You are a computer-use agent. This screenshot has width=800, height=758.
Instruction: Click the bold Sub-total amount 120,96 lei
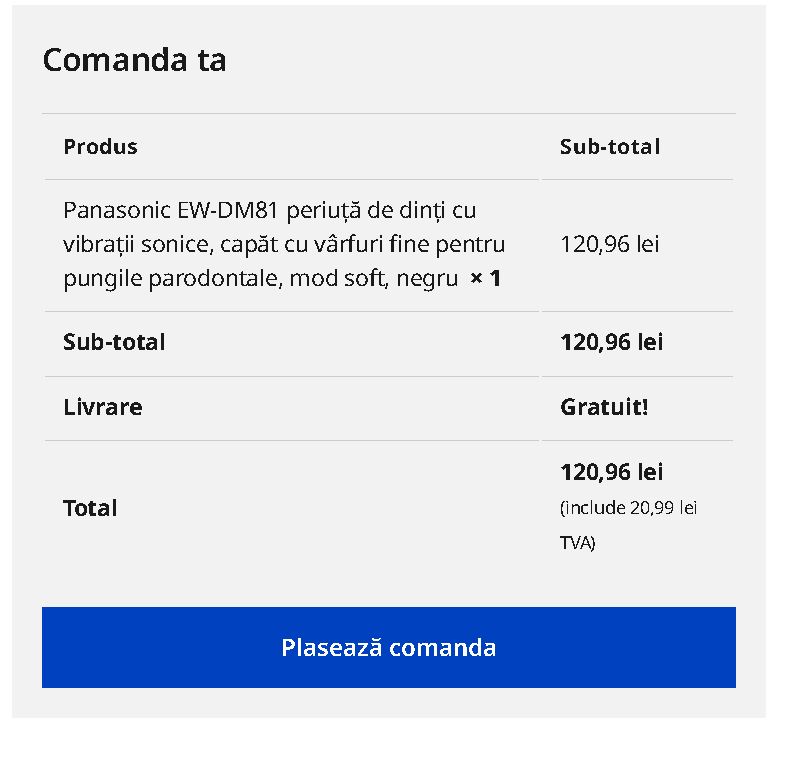coord(612,342)
